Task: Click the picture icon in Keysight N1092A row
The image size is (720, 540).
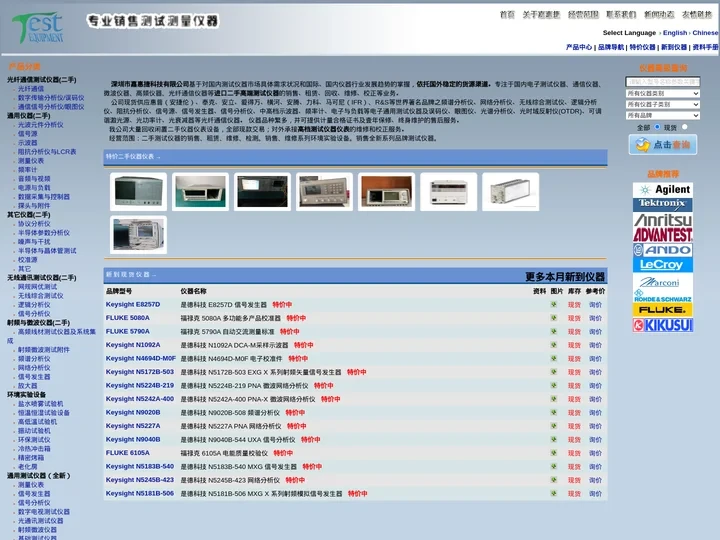Action: coord(554,345)
